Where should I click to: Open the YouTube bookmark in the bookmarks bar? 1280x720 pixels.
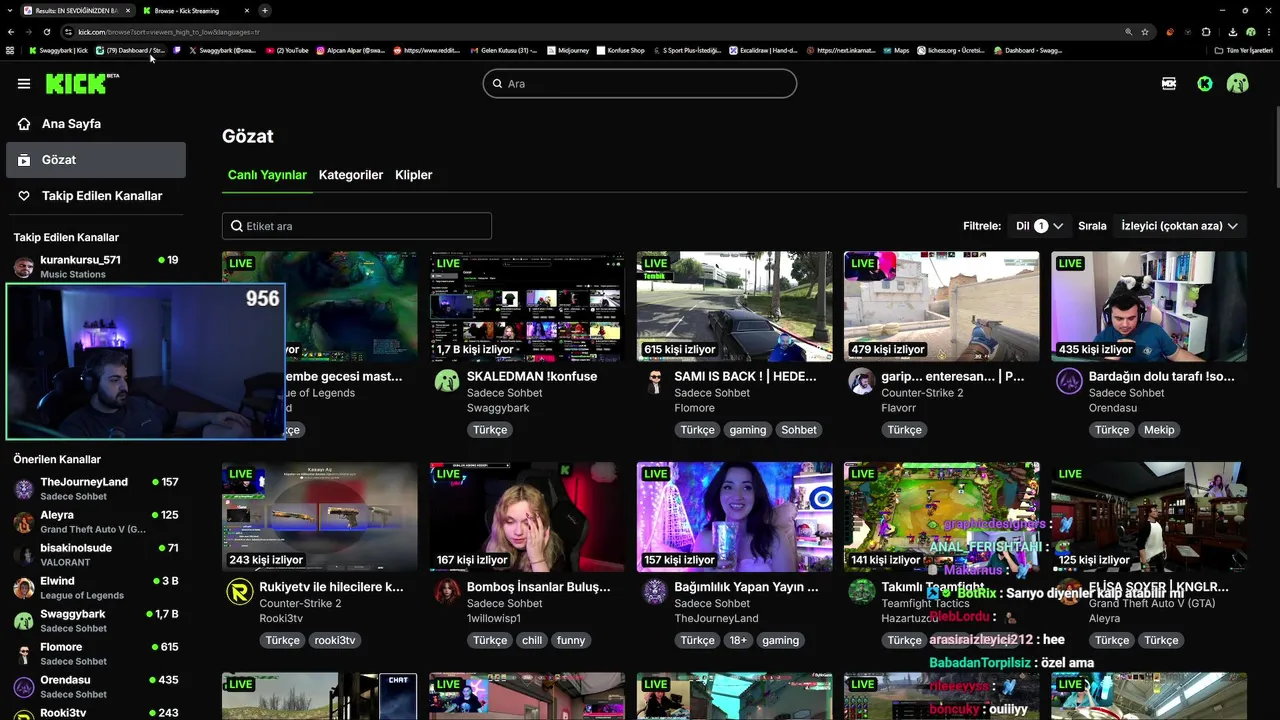(287, 50)
